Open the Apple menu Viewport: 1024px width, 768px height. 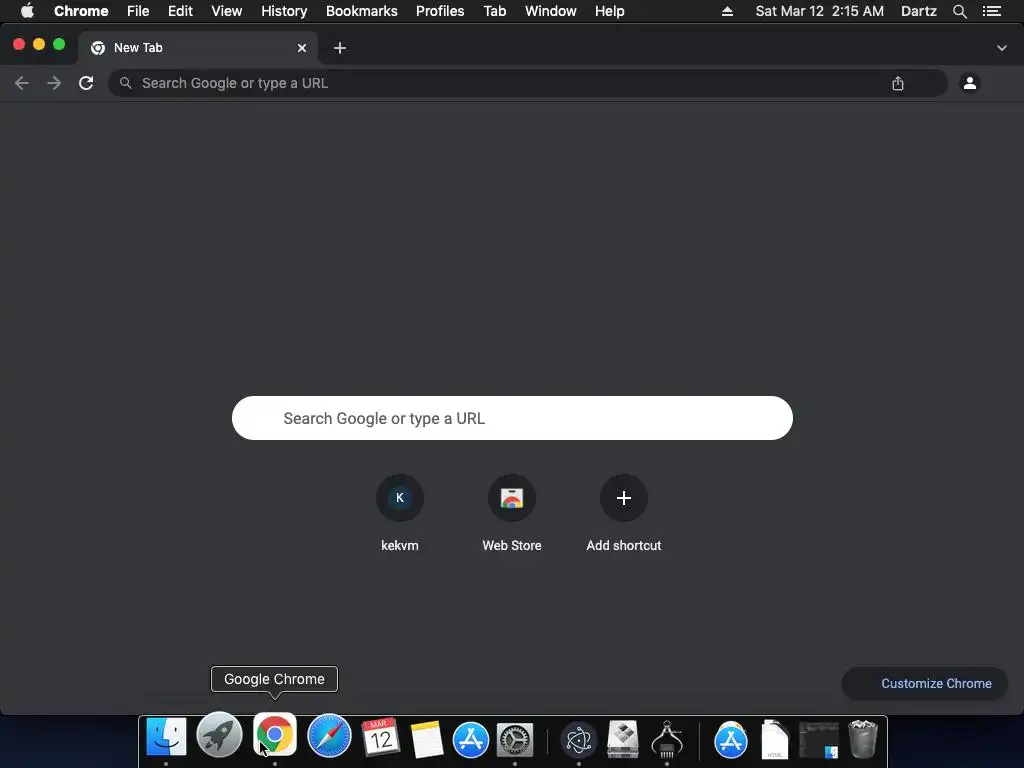pos(27,11)
